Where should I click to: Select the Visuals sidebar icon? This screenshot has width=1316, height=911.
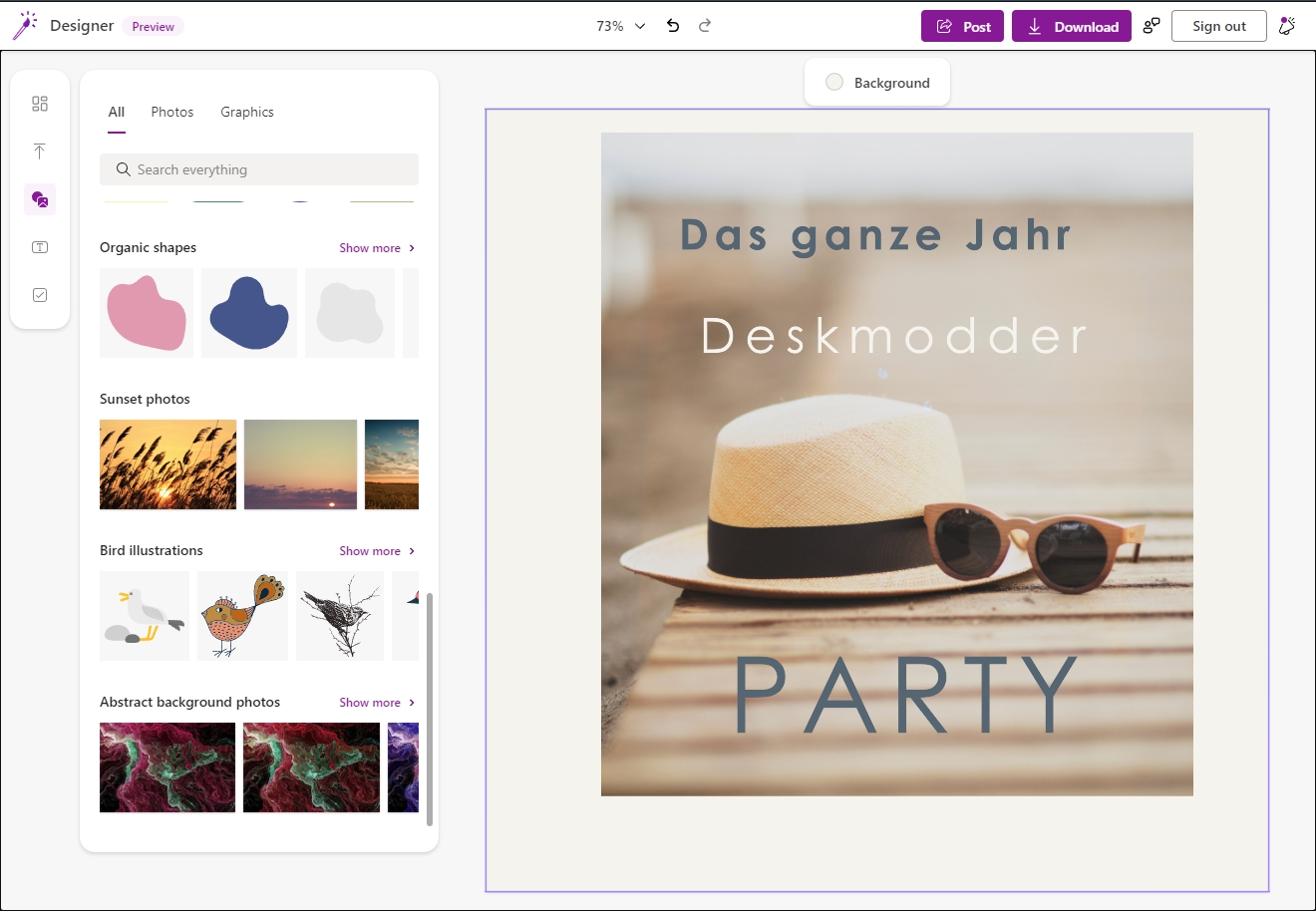(40, 199)
